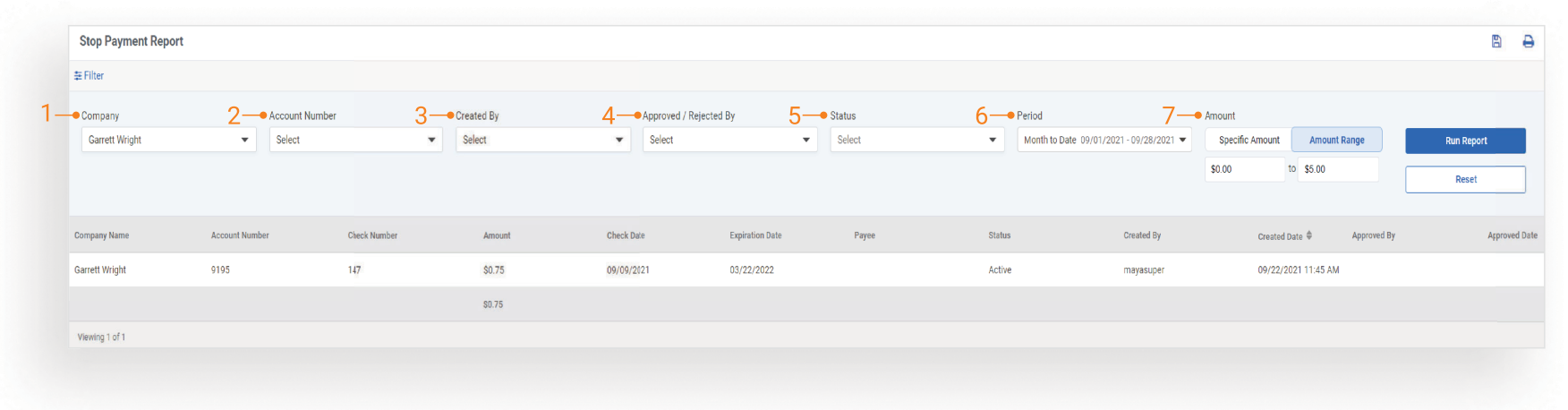1568x410 pixels.
Task: Click the Check Number column header
Action: (372, 235)
